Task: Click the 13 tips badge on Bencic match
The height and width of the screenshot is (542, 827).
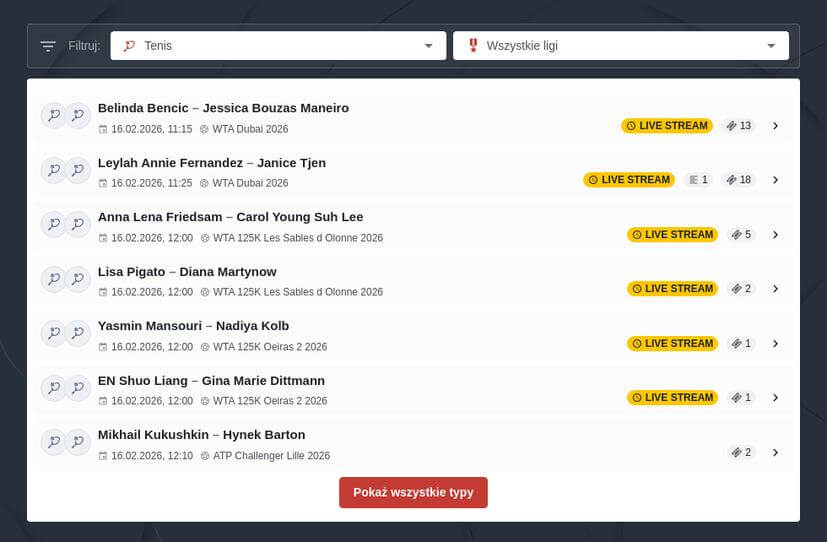Action: (739, 126)
